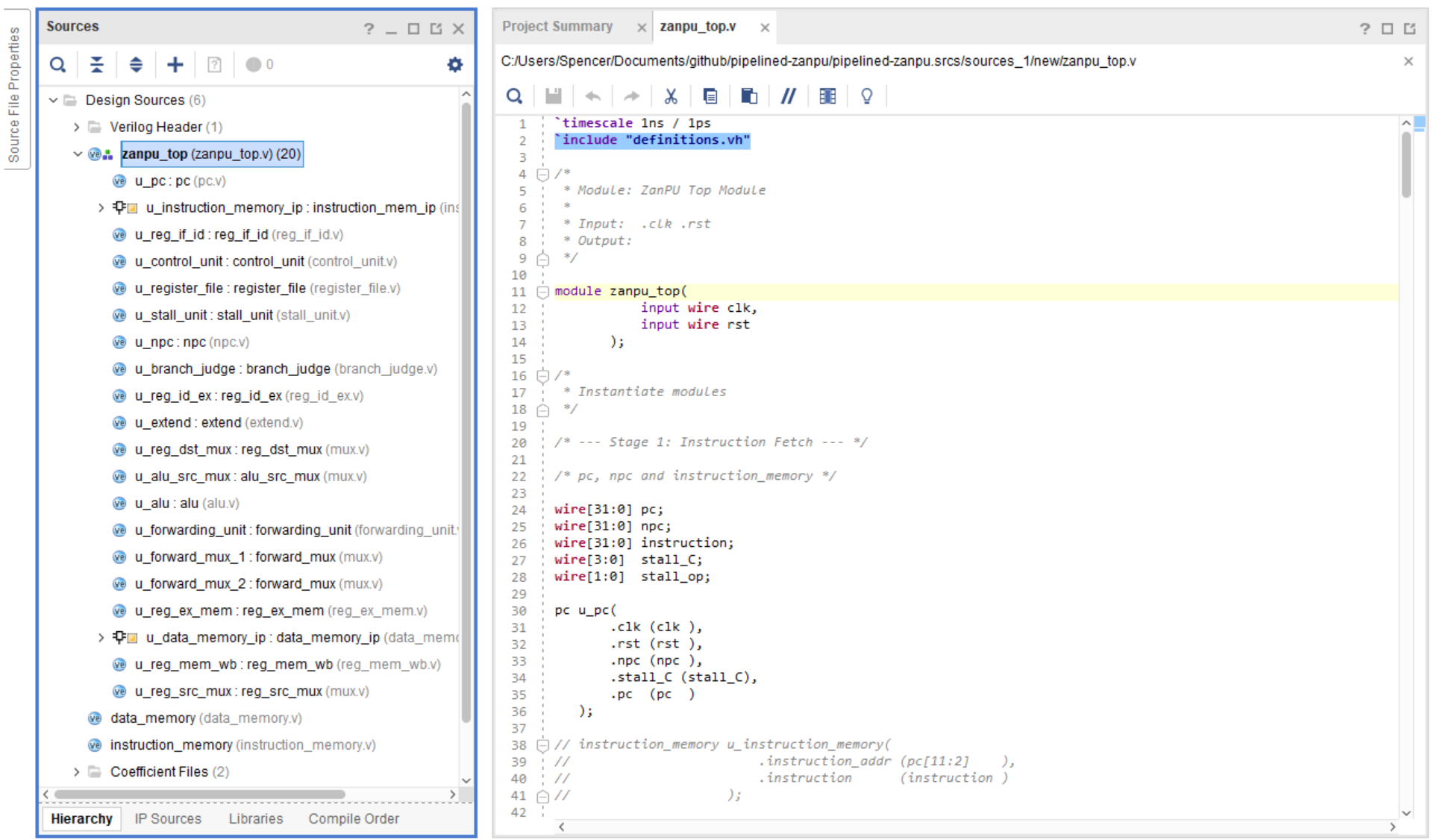1440x840 pixels.
Task: Expand the Verilog Header folder
Action: (x=77, y=128)
